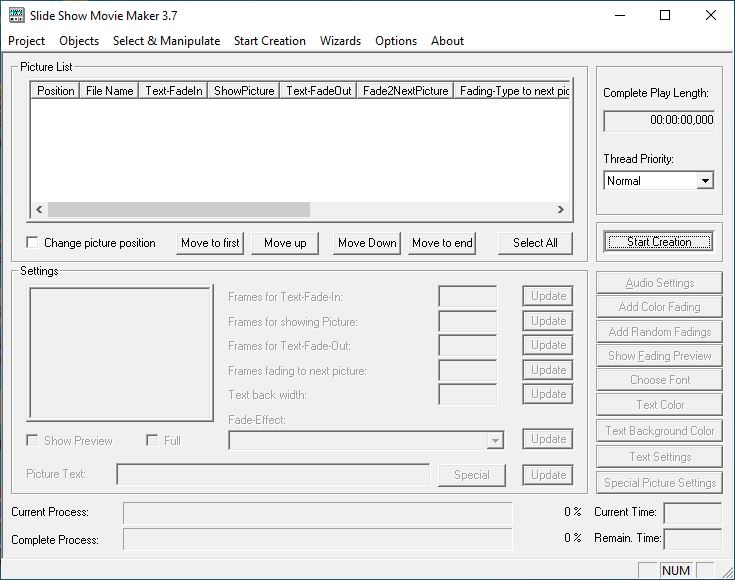Open Text Settings
Screen dimensions: 735x580
click(x=660, y=457)
